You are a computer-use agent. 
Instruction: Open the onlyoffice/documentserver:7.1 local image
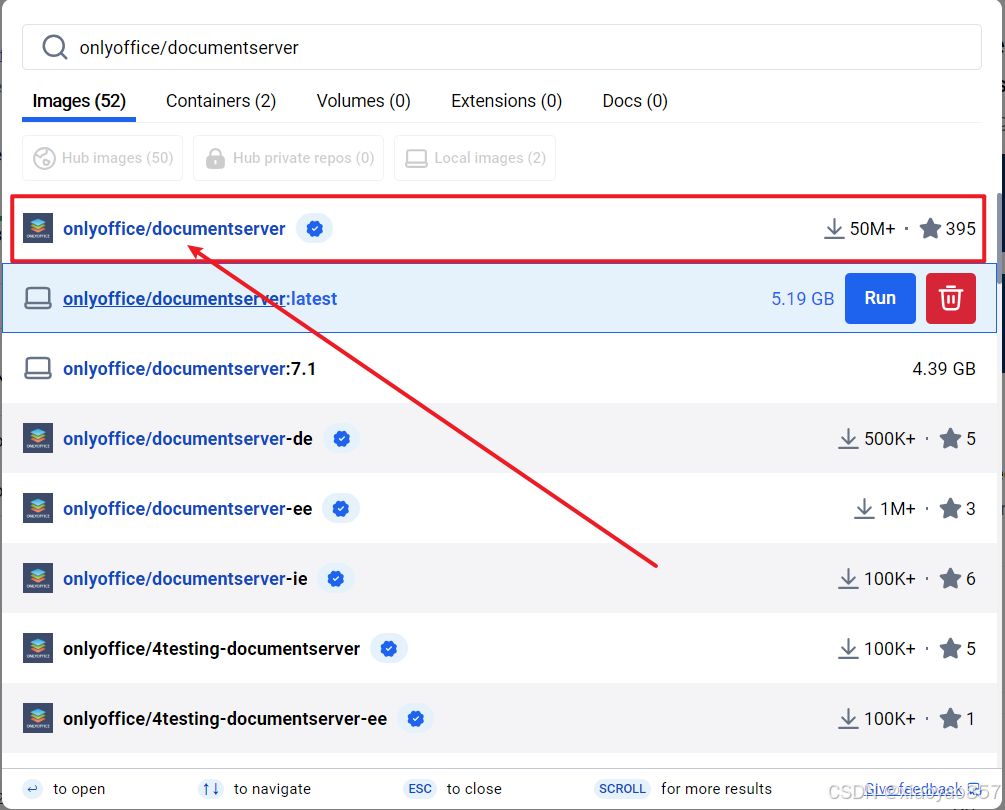pyautogui.click(x=189, y=368)
